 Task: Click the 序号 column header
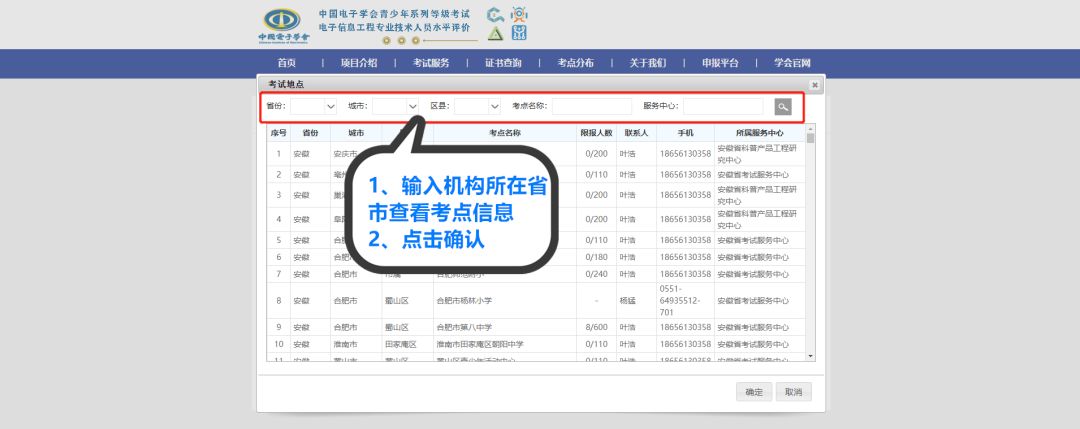278,133
